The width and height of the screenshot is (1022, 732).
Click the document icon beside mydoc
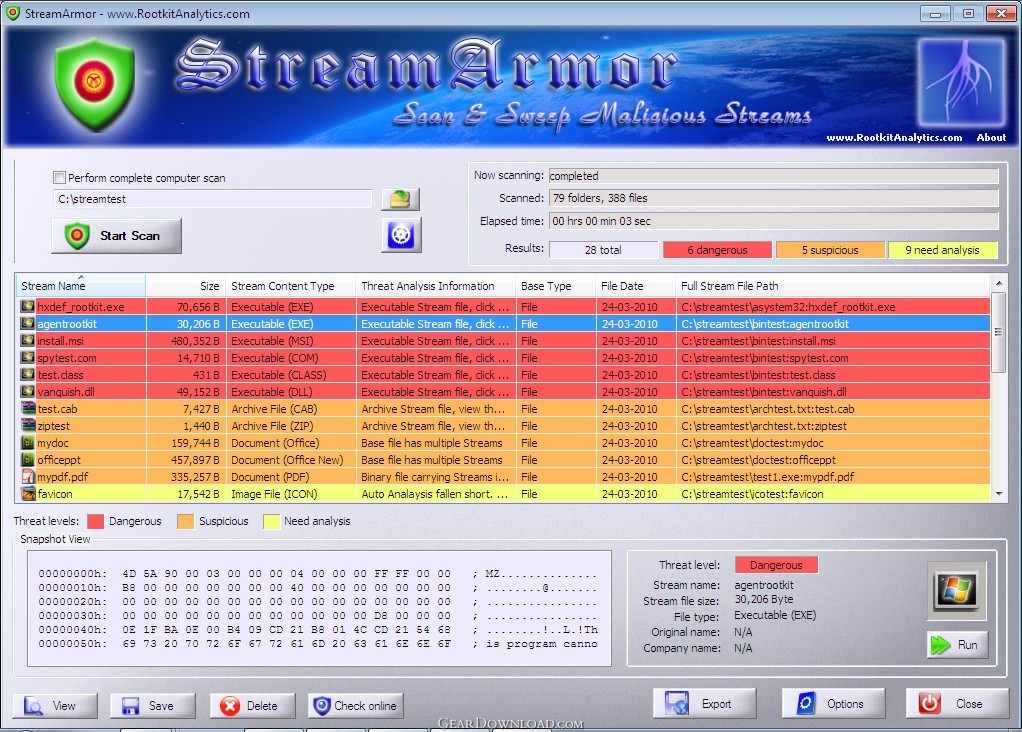pos(27,443)
